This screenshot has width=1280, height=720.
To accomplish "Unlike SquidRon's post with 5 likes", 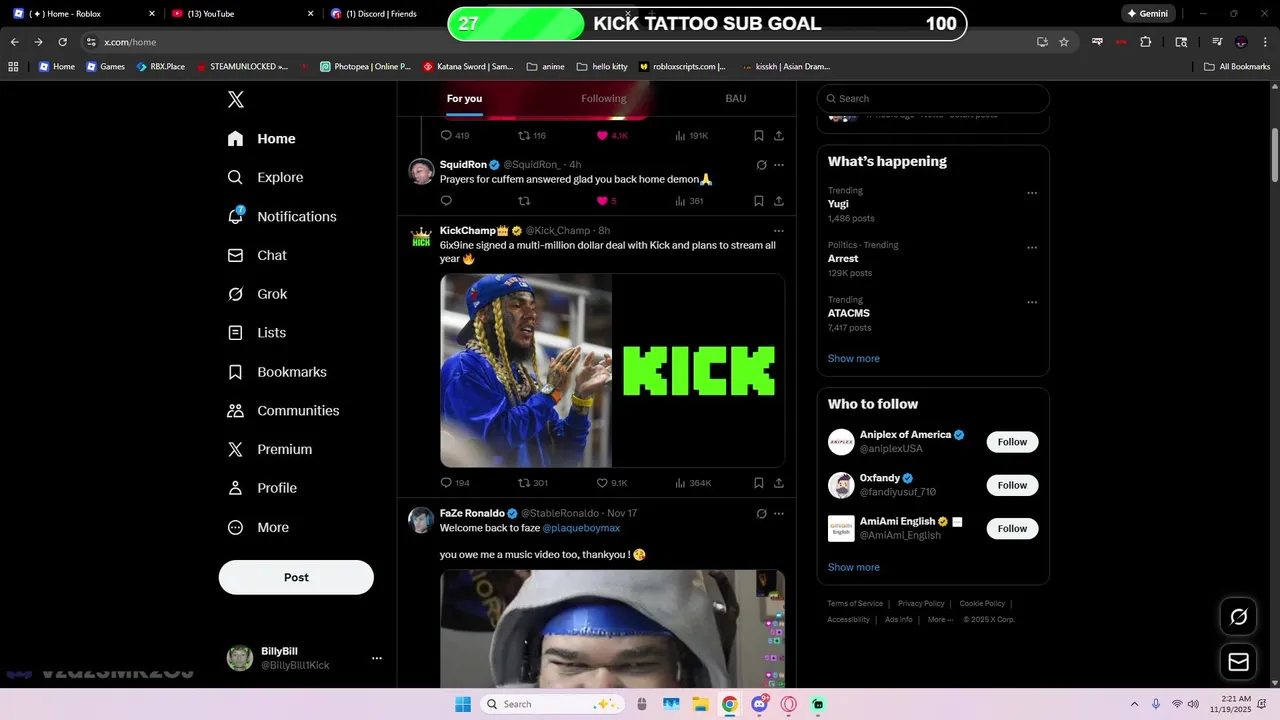I will (606, 201).
